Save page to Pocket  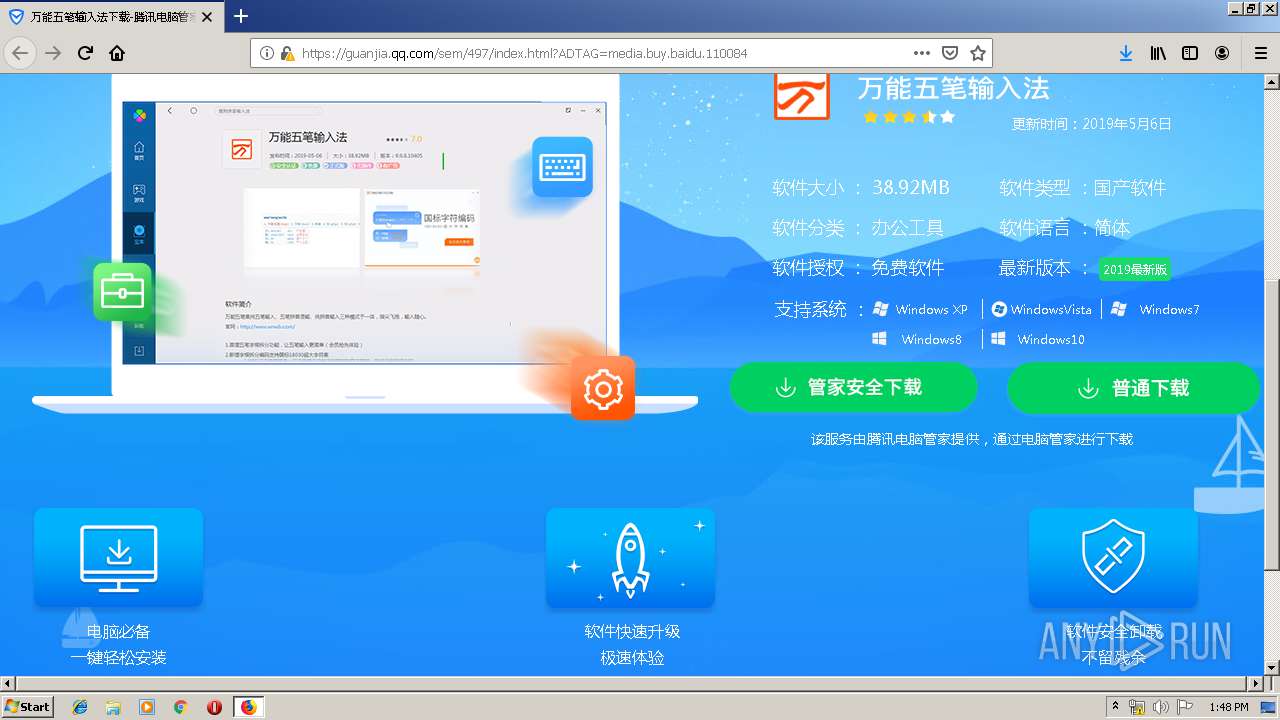click(950, 53)
